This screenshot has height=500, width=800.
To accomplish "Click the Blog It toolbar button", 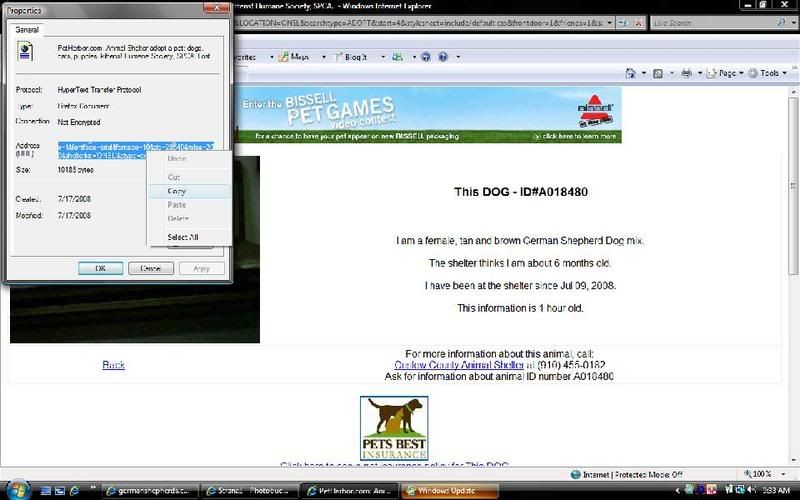I will coord(351,57).
